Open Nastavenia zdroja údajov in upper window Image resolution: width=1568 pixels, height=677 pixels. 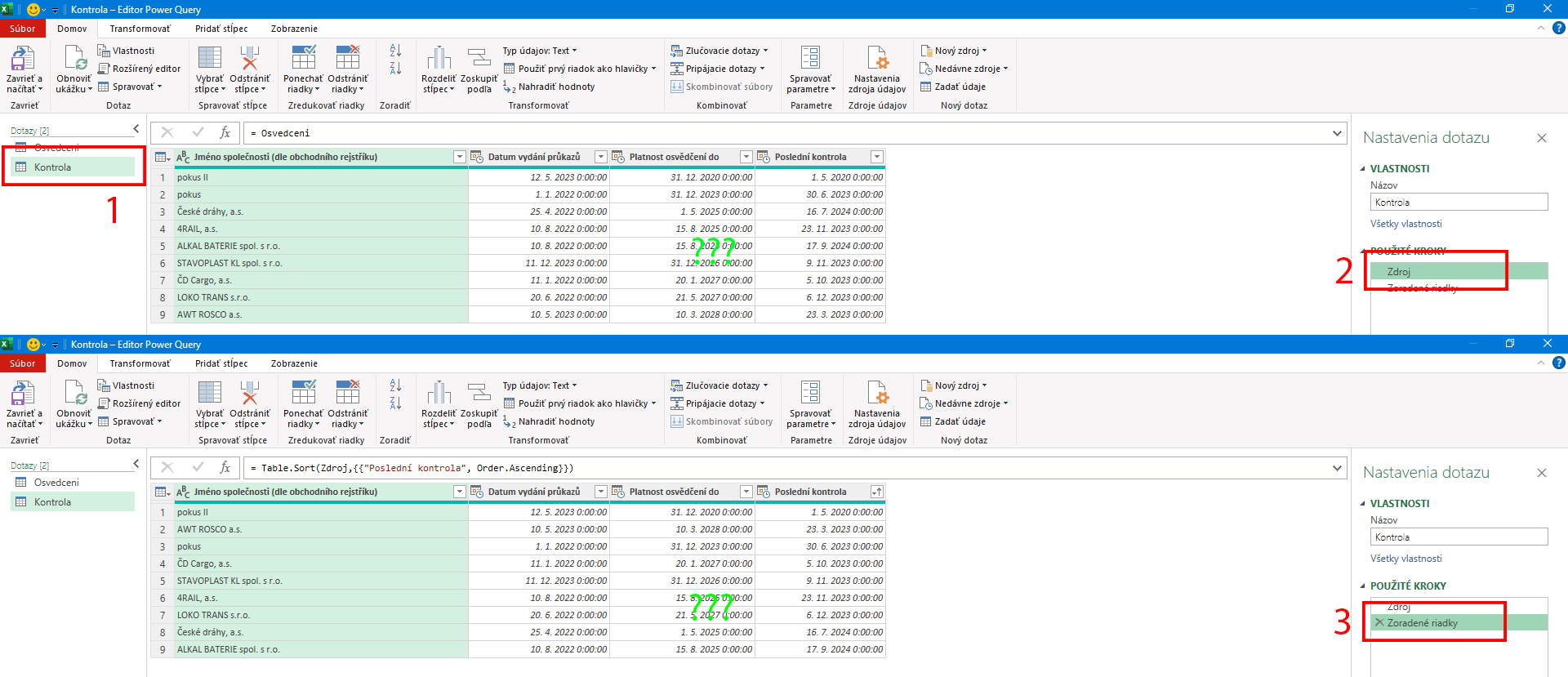coord(877,59)
